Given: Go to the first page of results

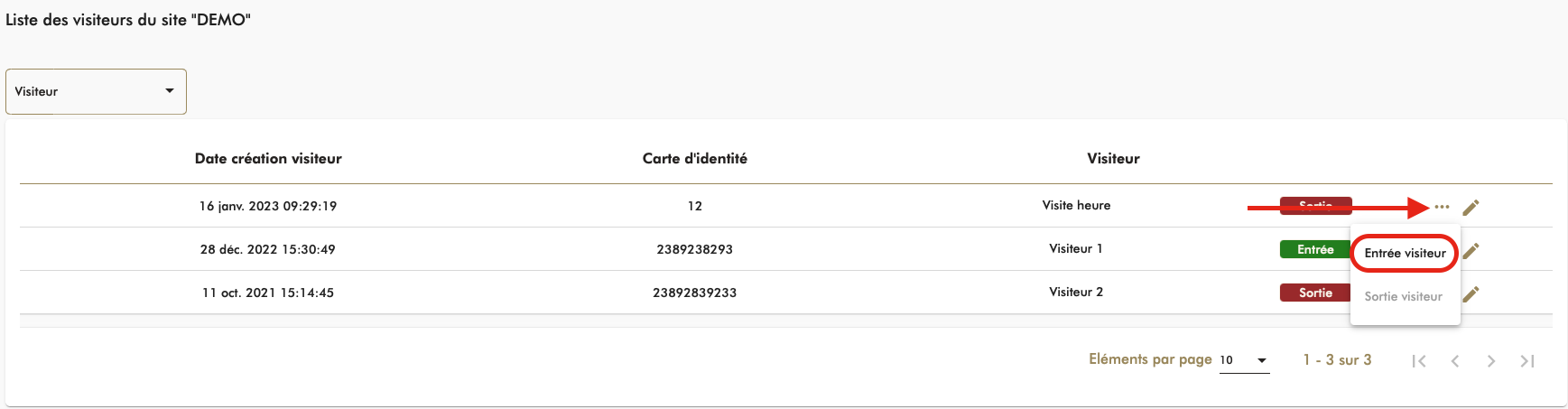Looking at the screenshot, I should [x=1419, y=361].
